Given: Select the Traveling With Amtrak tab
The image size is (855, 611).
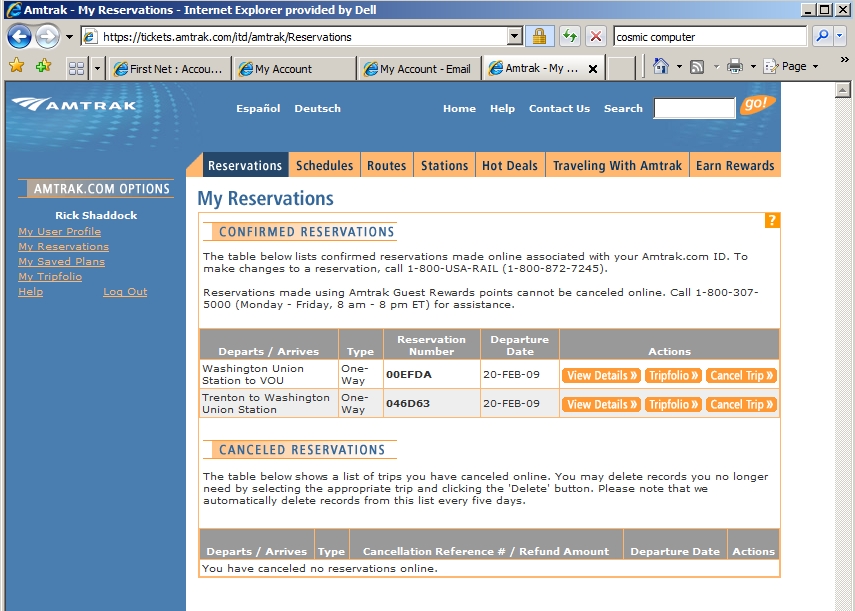Looking at the screenshot, I should [x=617, y=165].
